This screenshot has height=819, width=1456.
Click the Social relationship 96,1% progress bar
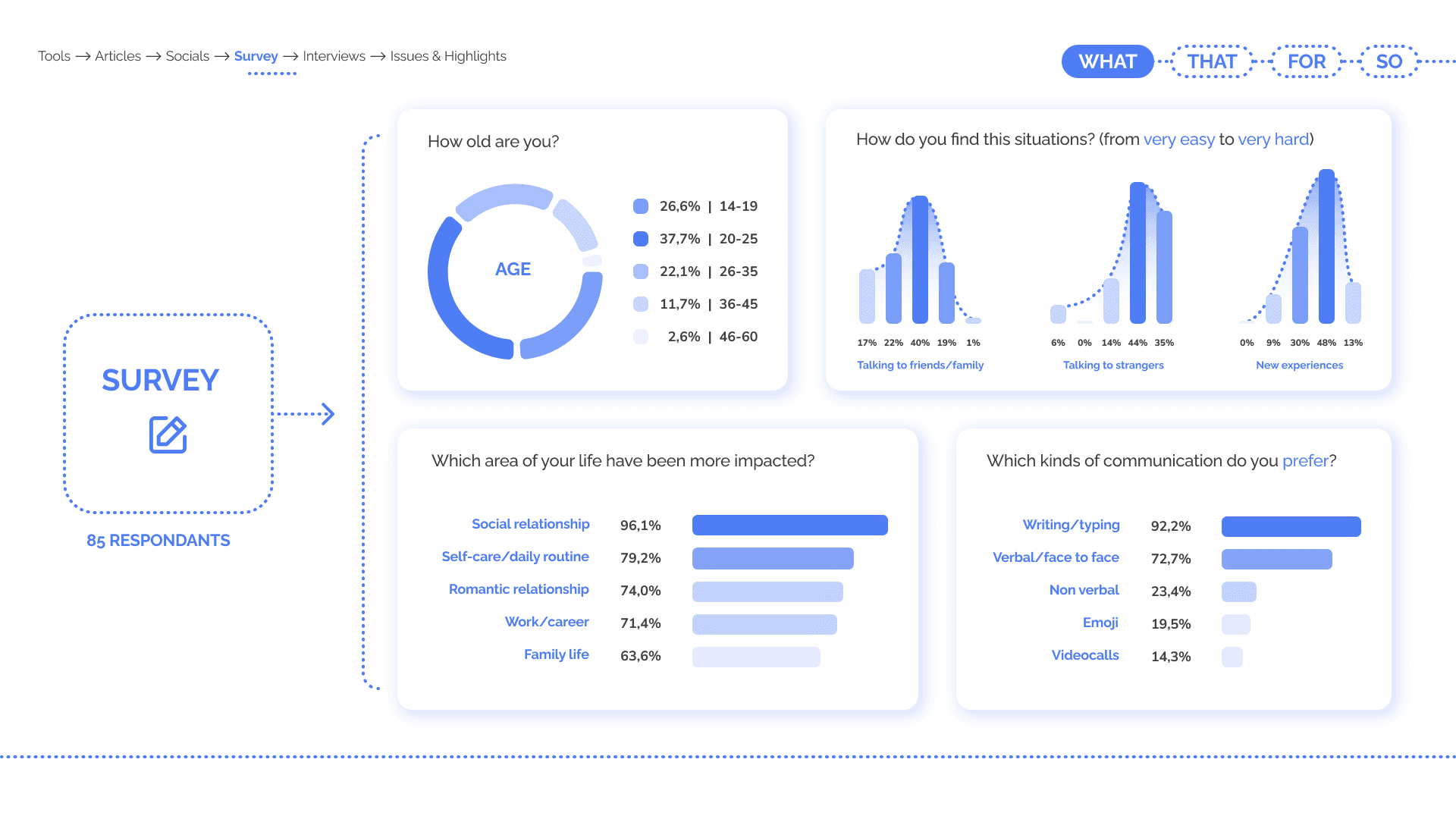pyautogui.click(x=790, y=525)
